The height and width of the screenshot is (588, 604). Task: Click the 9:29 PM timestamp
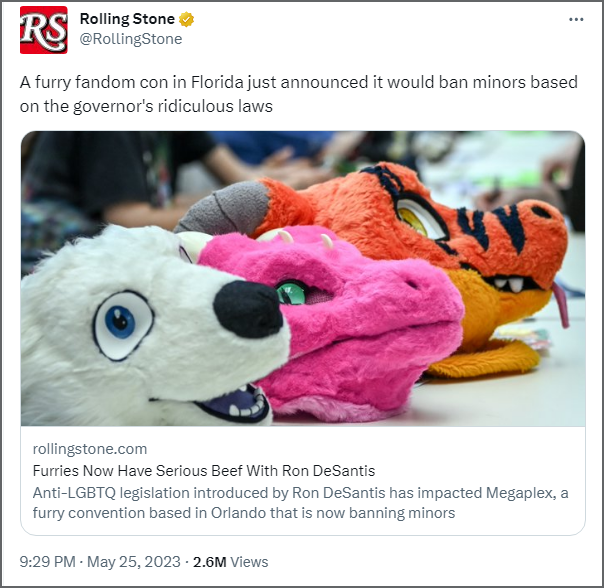coord(47,562)
